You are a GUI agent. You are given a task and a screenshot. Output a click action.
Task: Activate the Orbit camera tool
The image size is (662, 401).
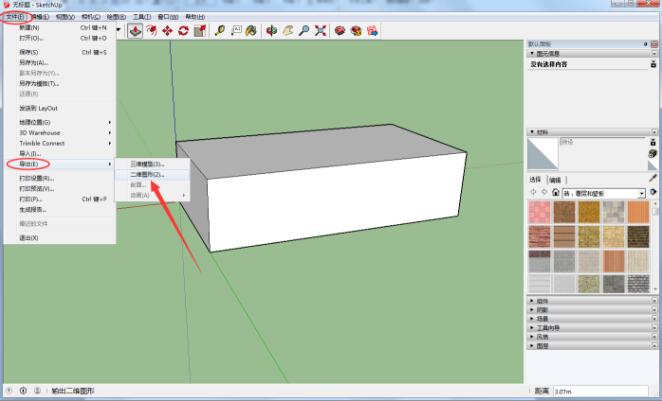271,31
